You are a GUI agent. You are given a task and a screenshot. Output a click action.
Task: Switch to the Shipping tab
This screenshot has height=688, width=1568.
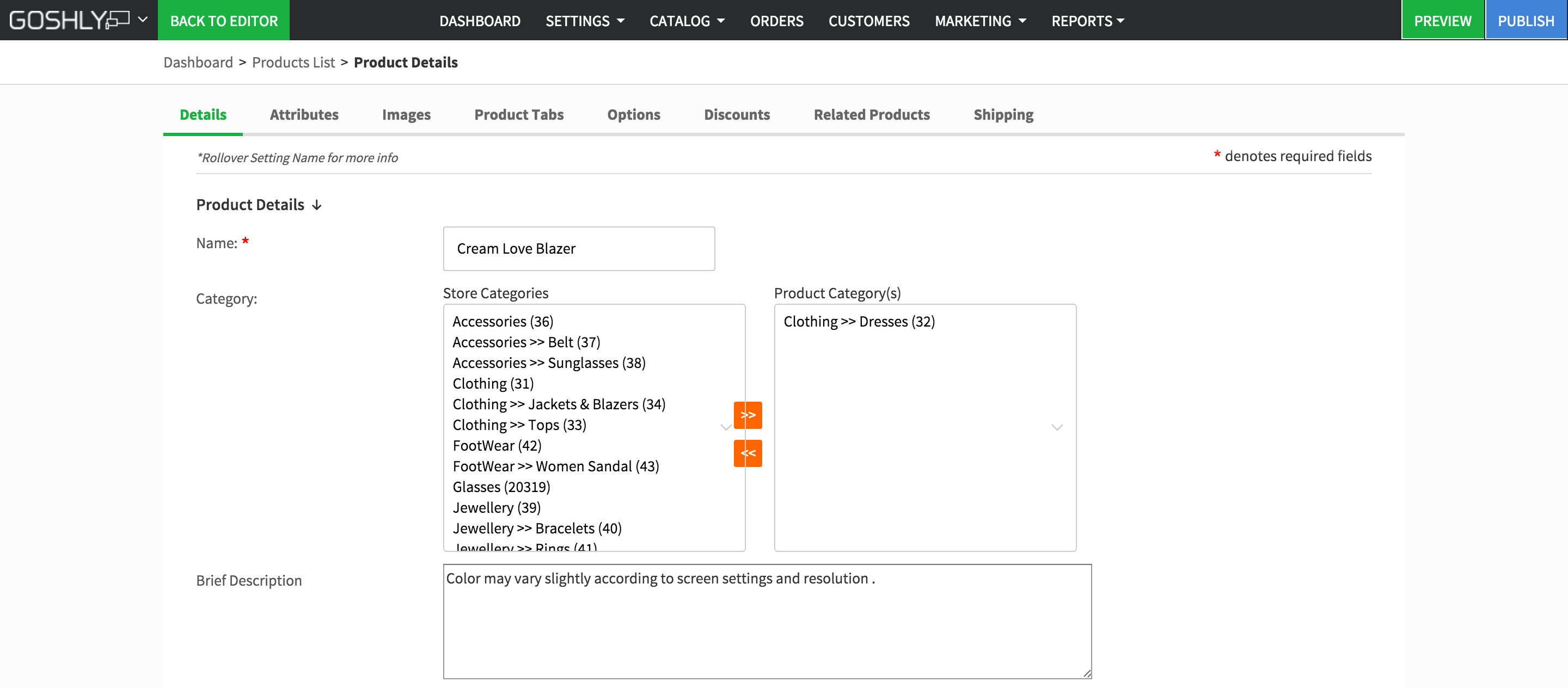point(1003,114)
